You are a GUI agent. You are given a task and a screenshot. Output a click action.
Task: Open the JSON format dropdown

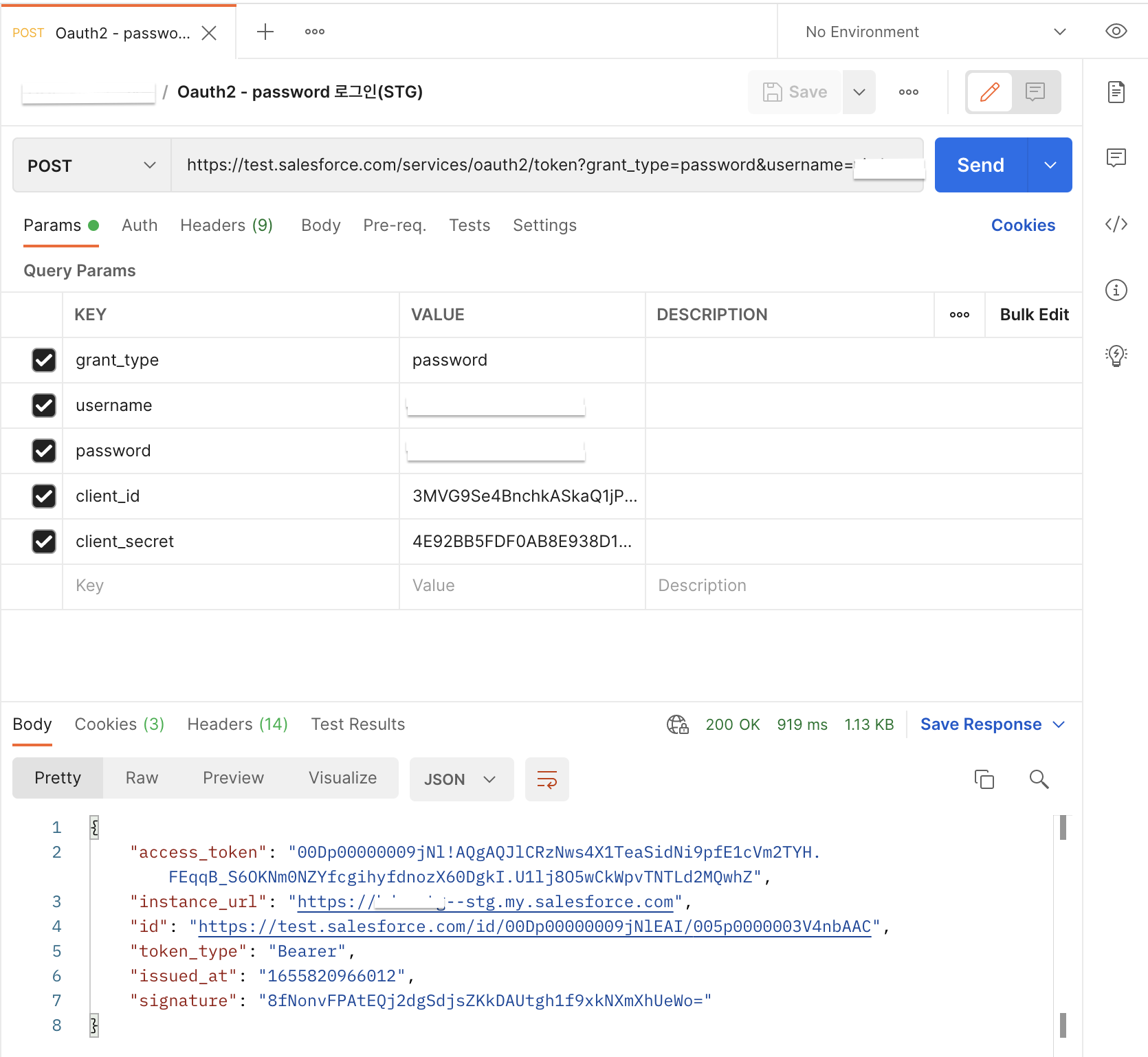461,779
